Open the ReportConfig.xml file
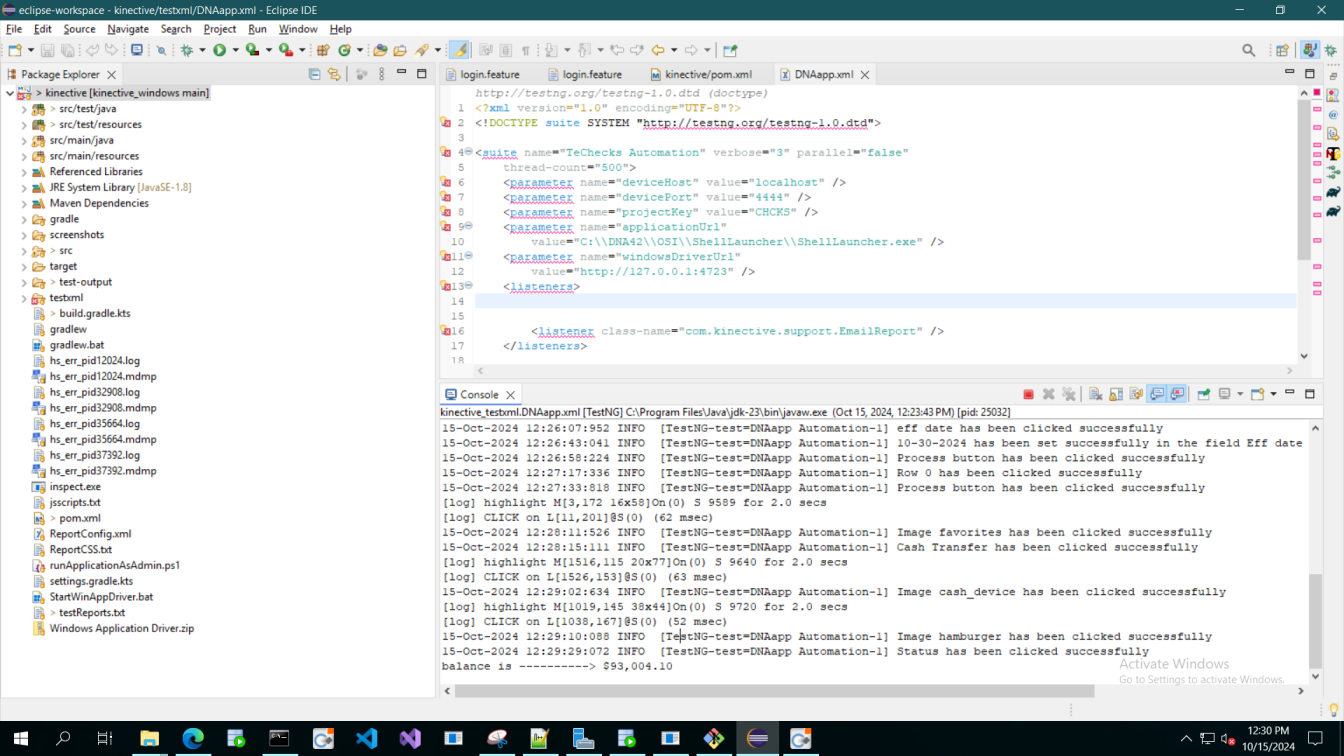 (90, 534)
